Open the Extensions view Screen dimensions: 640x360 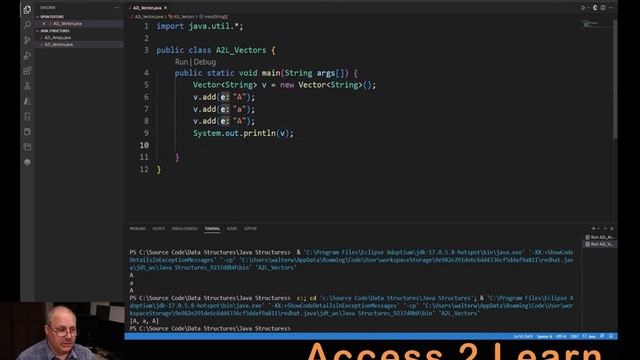(27, 71)
